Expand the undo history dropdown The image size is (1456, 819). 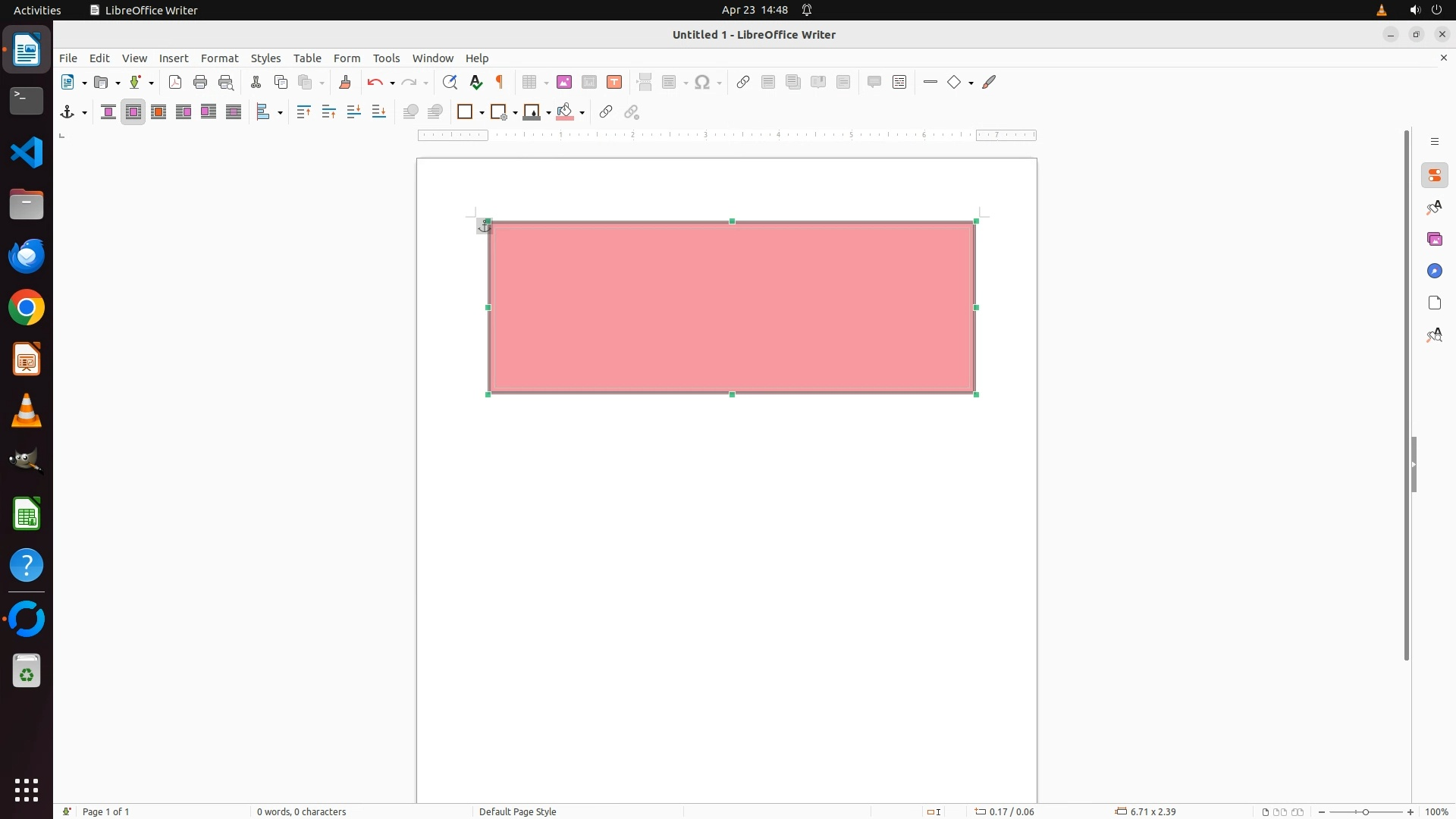[392, 83]
